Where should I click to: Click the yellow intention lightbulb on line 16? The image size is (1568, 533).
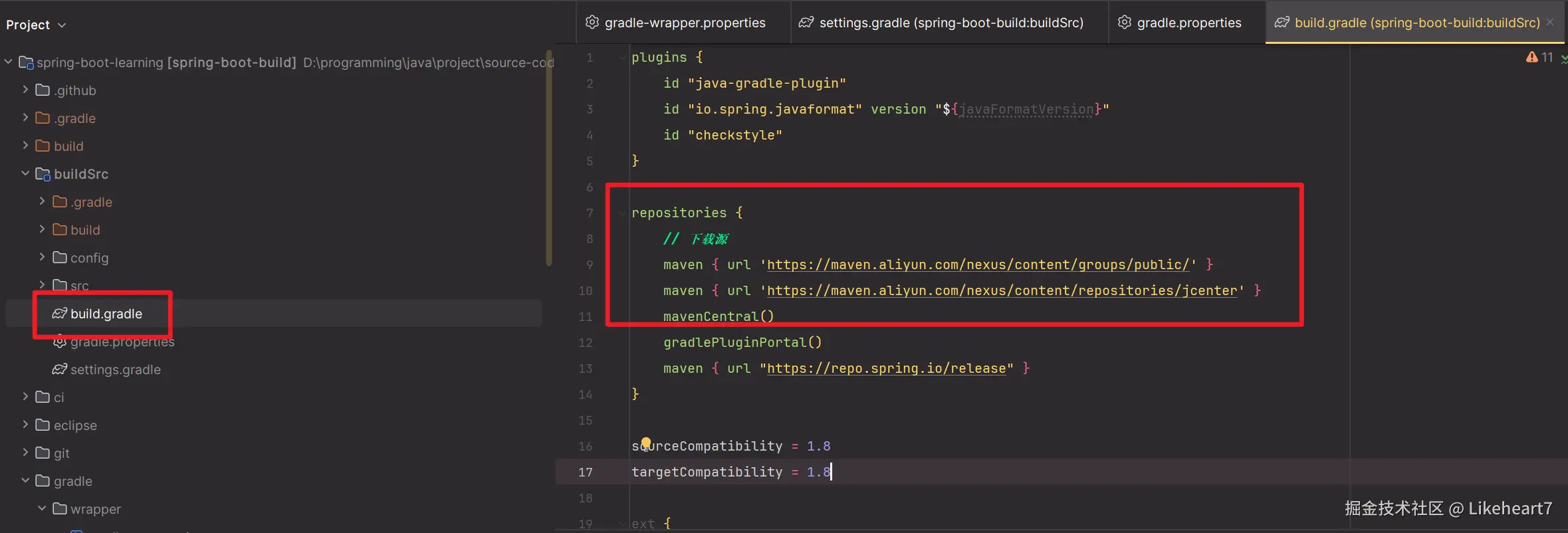646,442
